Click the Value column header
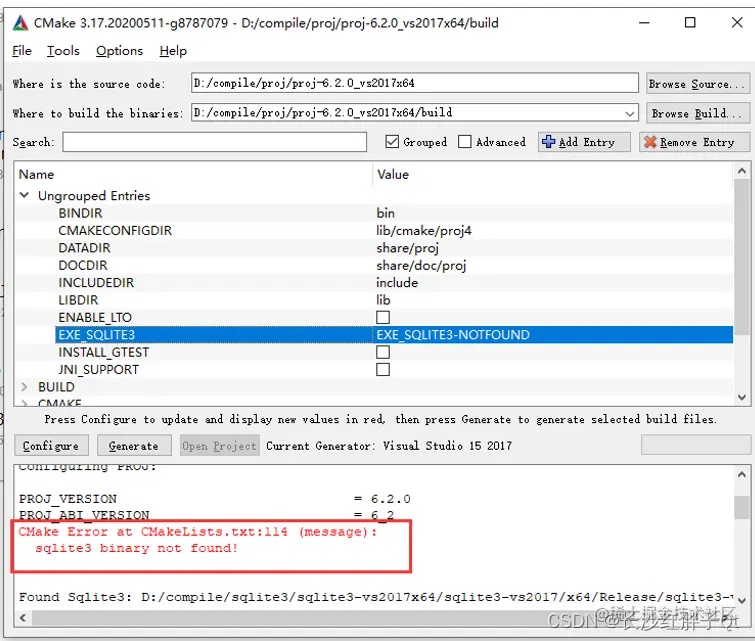 click(393, 174)
